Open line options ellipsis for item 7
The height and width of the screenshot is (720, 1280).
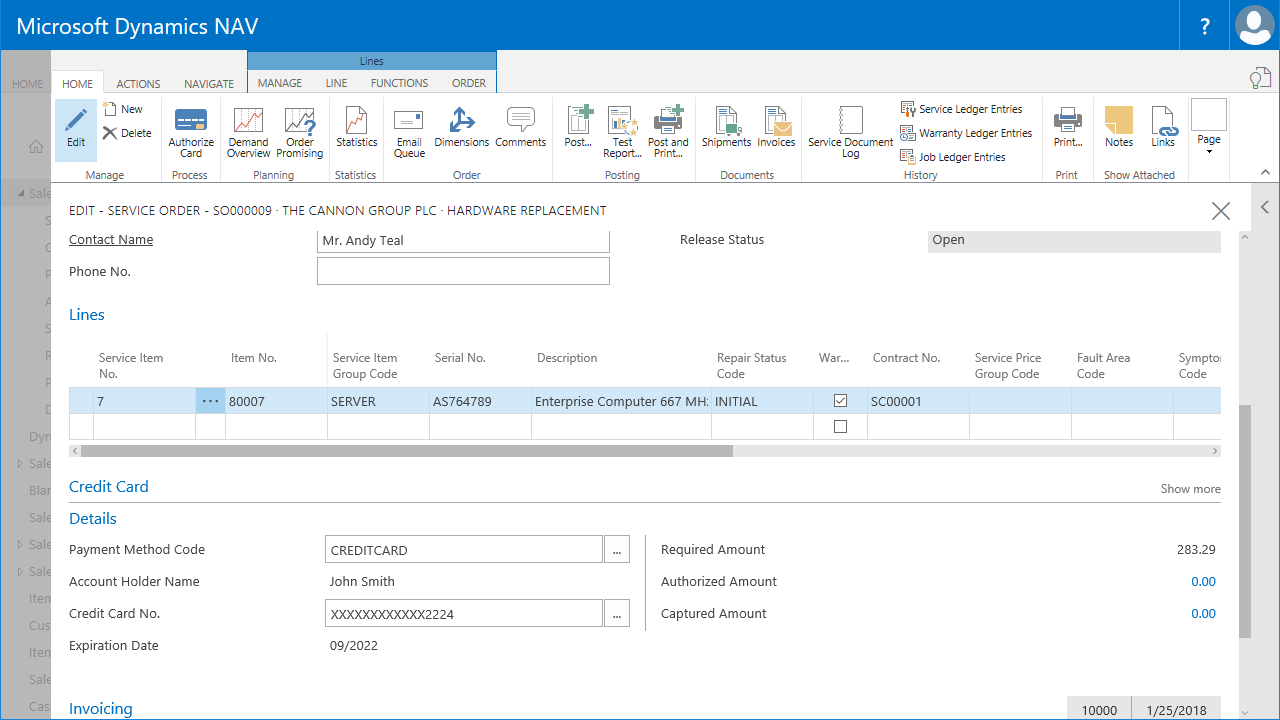point(210,401)
